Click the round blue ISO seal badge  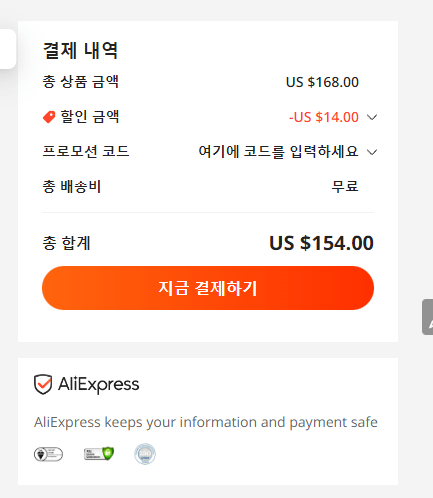coord(145,454)
